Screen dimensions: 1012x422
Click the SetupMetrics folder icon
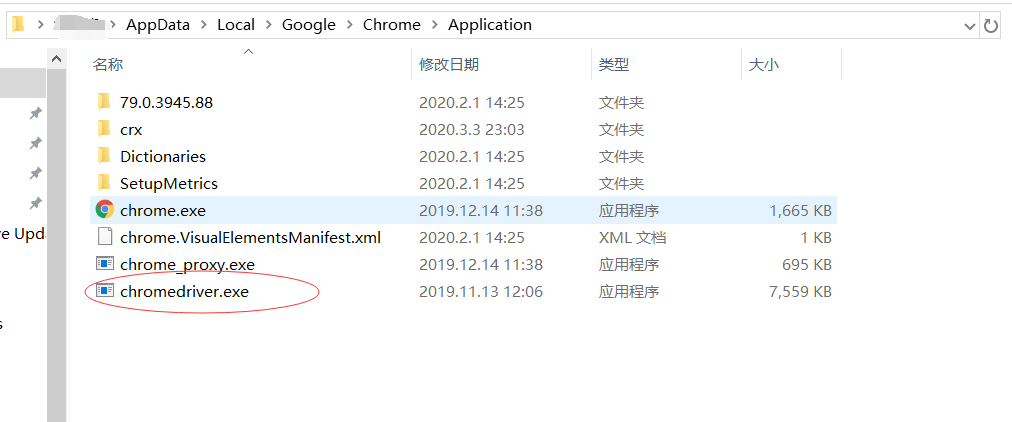tap(105, 183)
